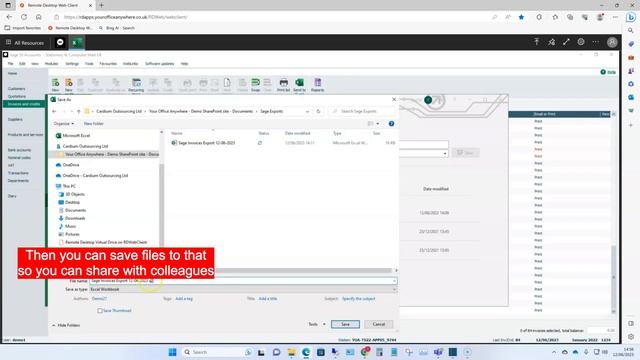Open Downloads folder in the tree

click(75, 218)
